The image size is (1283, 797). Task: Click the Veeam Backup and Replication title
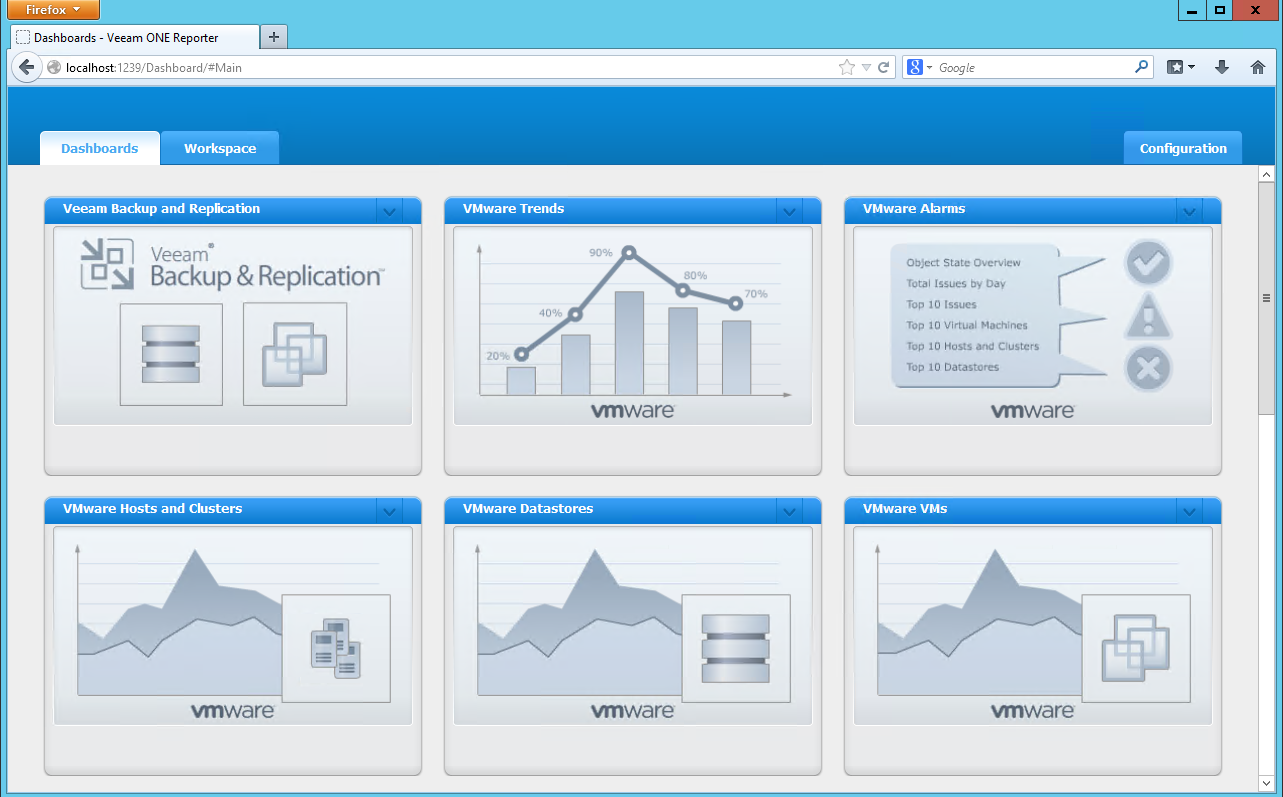[161, 209]
